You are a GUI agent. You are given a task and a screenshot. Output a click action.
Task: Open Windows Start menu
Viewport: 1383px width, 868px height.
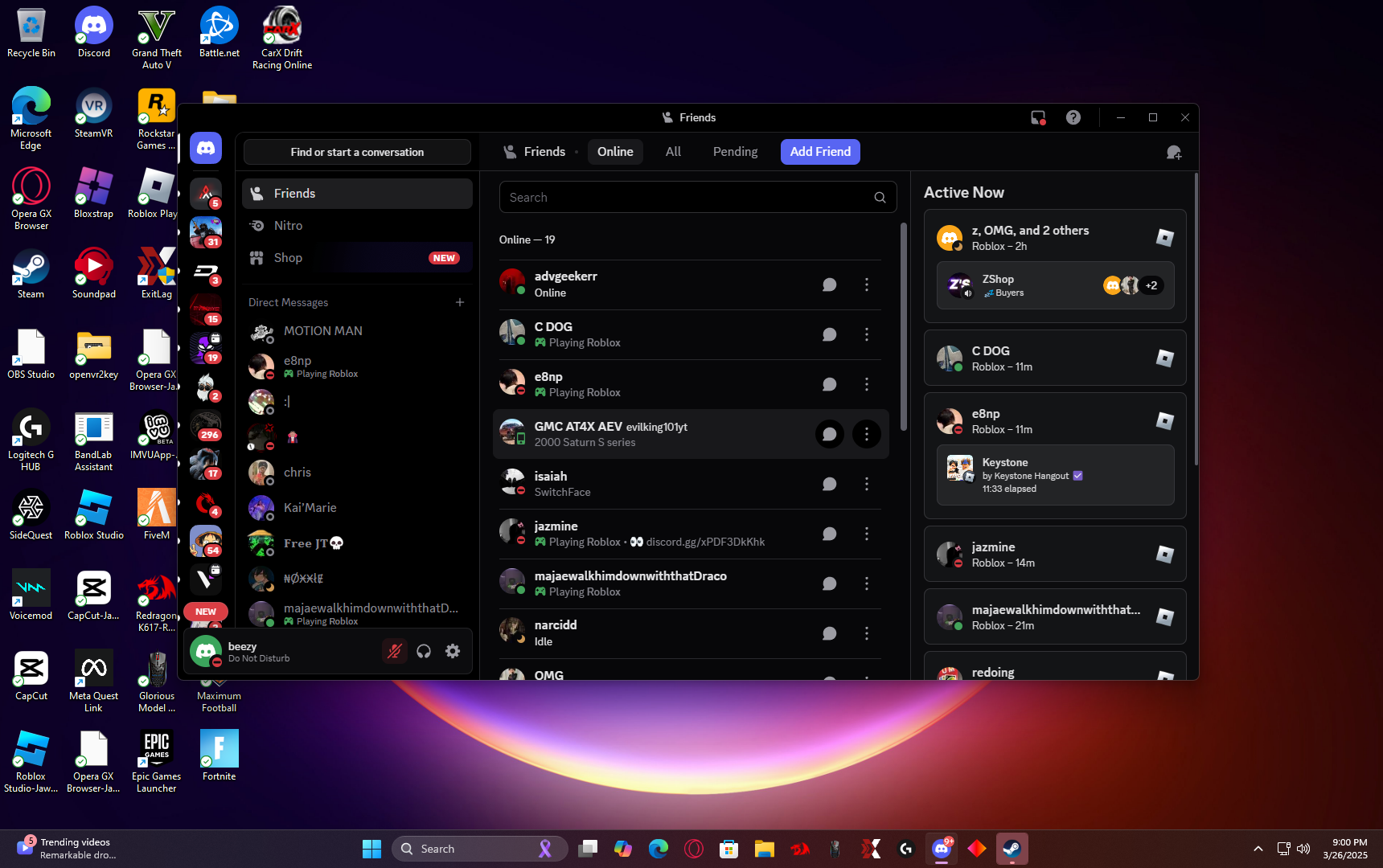tap(371, 849)
